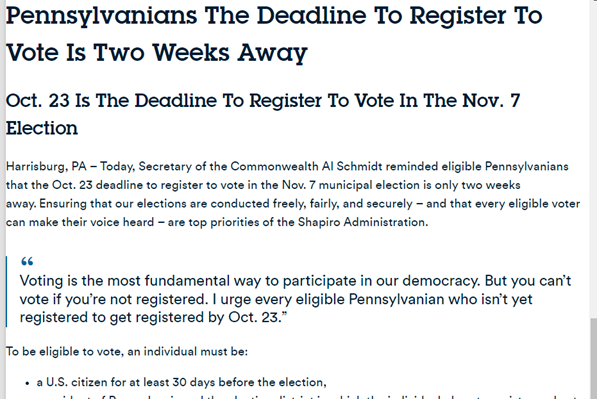Click the 'Pennsylvanians The Deadline To Register' headline line
Screen dimensions: 597x399
pos(274,16)
